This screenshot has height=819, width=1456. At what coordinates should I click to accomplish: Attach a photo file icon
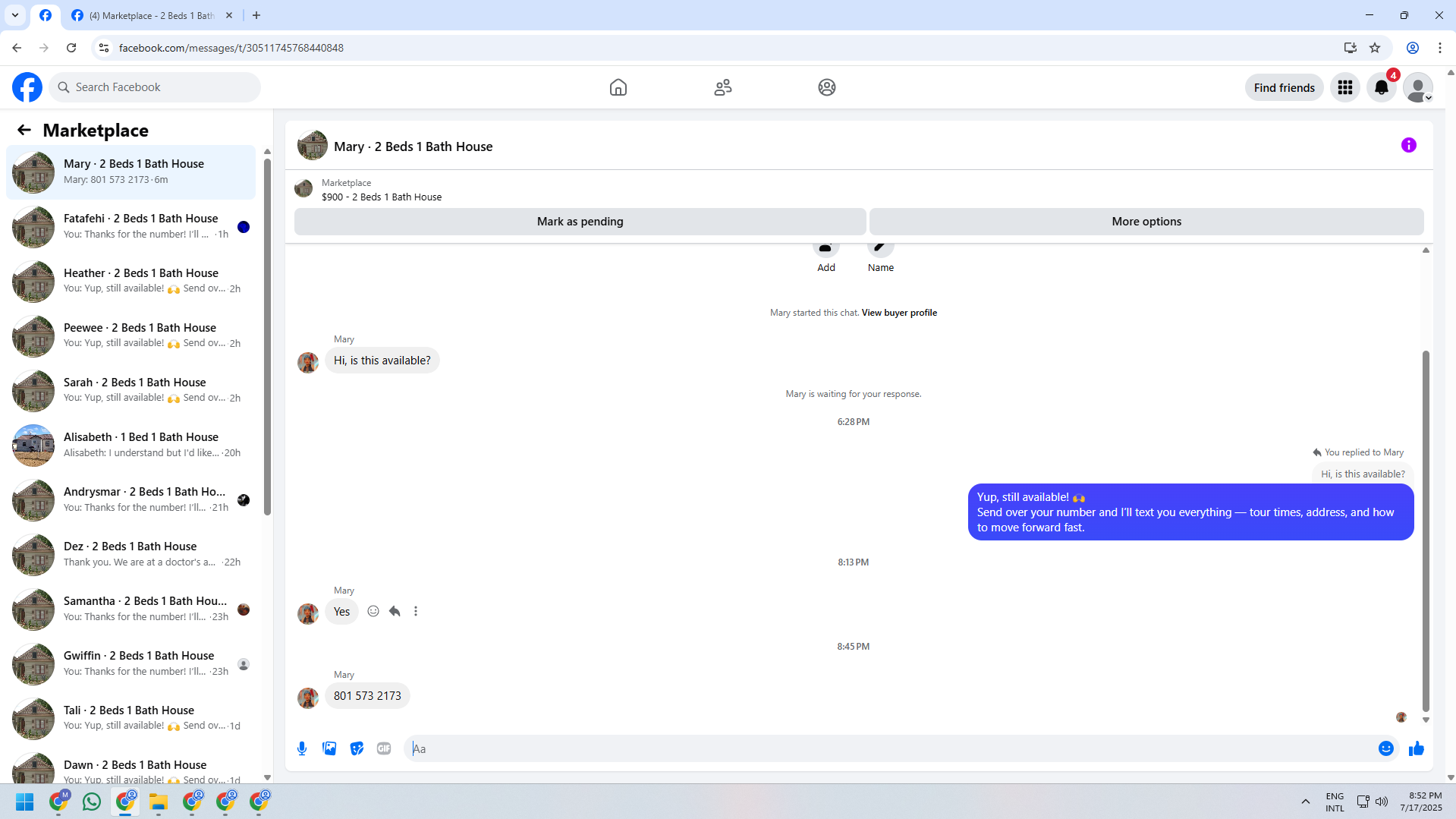tap(329, 748)
